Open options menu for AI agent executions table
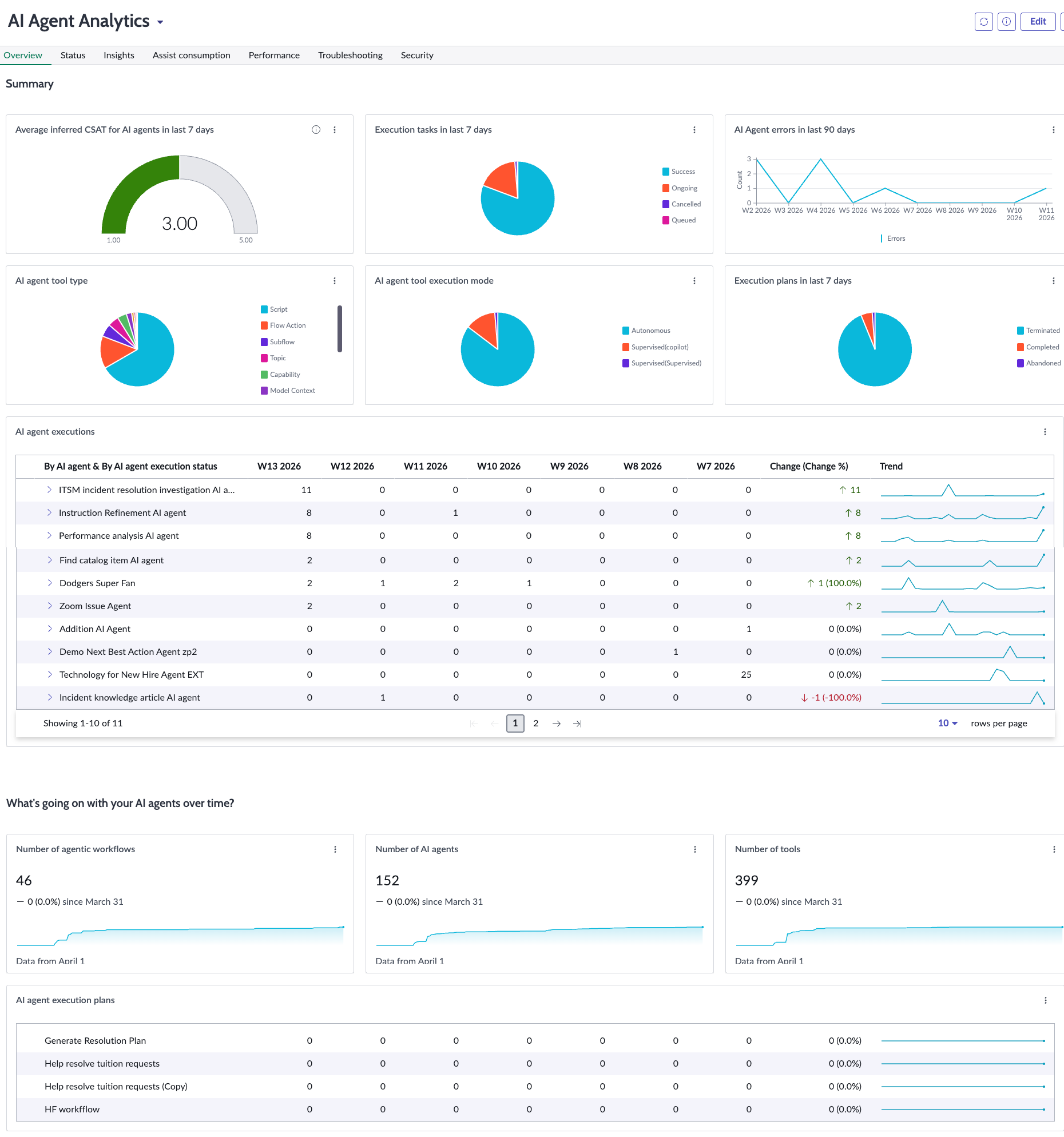 [x=1045, y=432]
